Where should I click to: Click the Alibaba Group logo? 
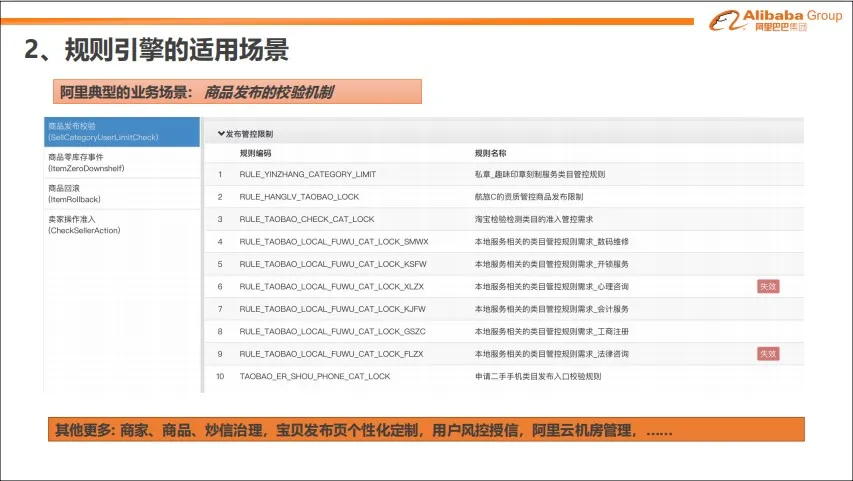point(775,20)
